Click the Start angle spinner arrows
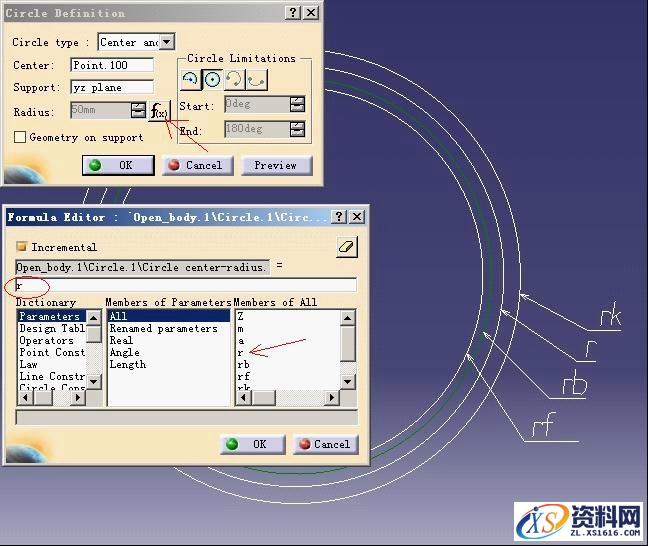This screenshot has height=546, width=648. click(x=297, y=104)
